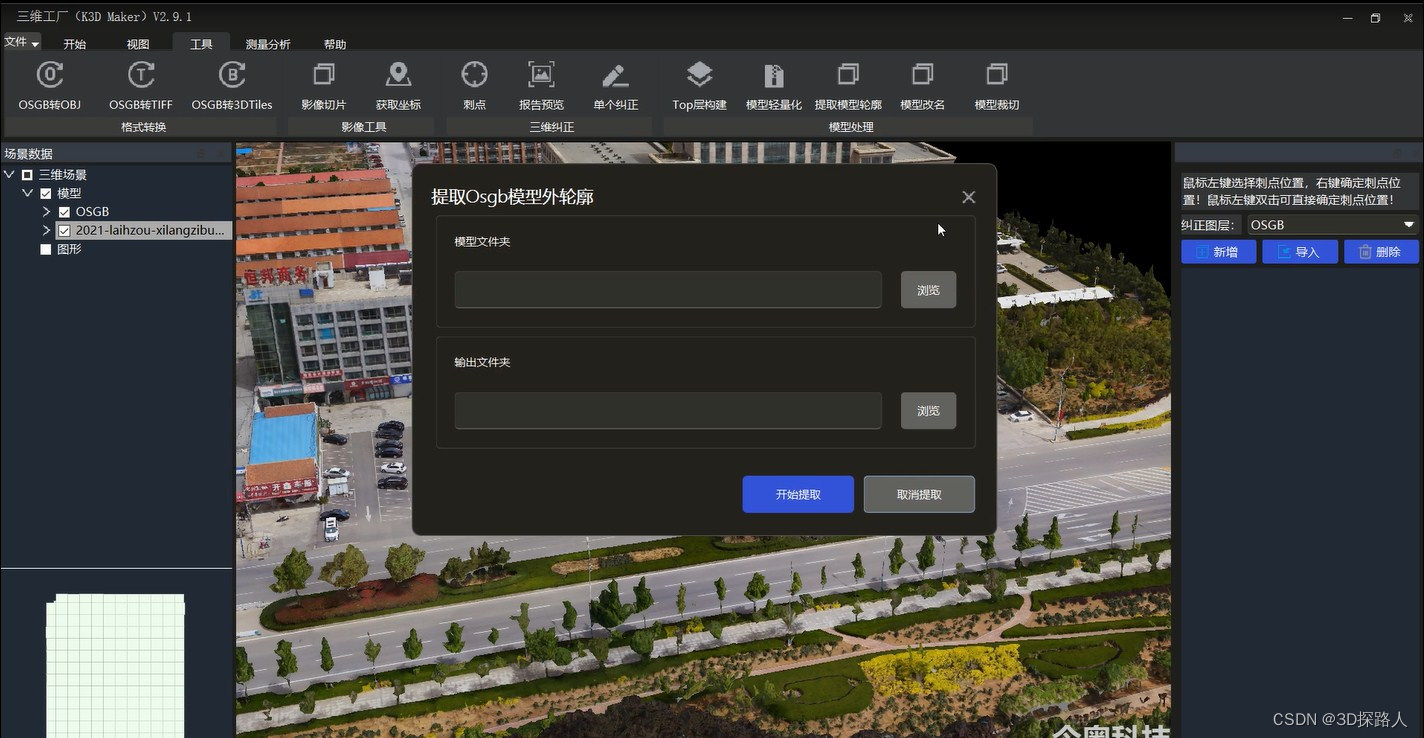
Task: Collapse the 三维场景 tree node
Action: coord(10,175)
